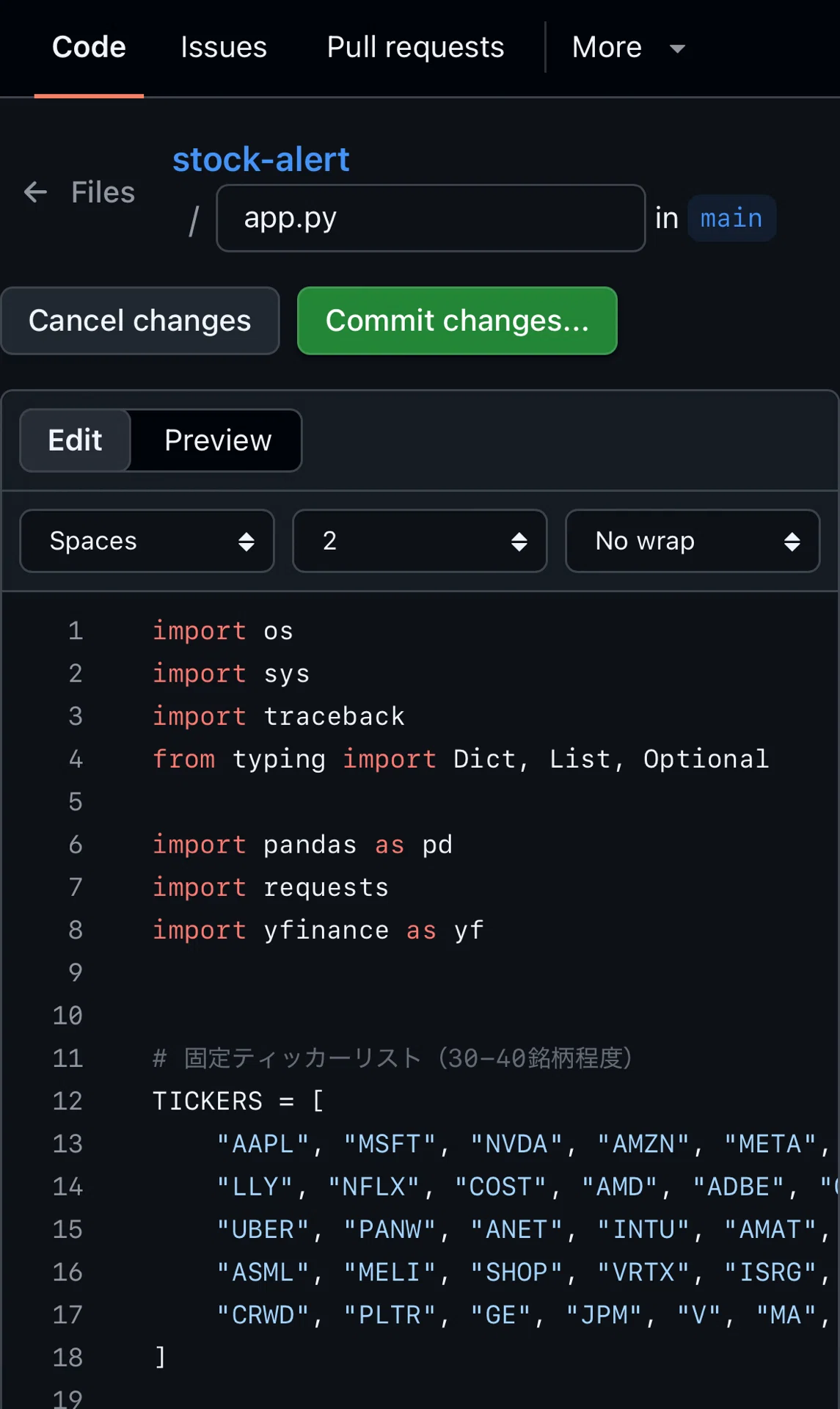Click the indent size 2 arrows icon
This screenshot has width=840, height=1409.
click(x=519, y=542)
